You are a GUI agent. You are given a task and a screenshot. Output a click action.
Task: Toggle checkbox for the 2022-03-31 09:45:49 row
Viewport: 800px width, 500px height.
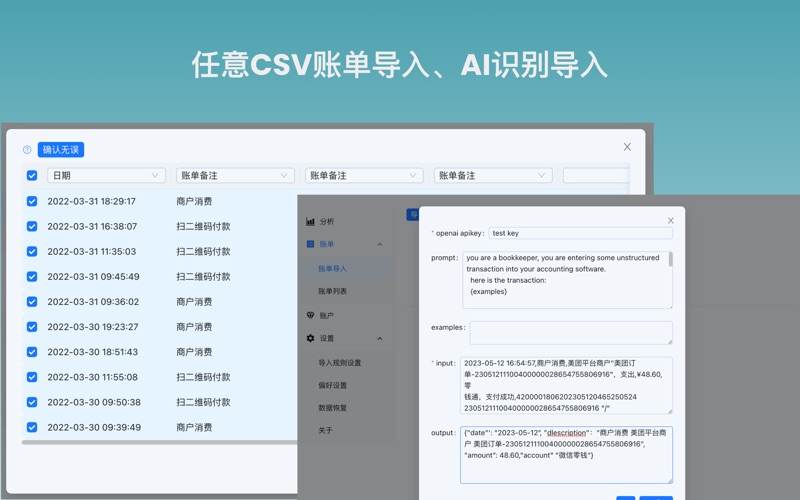point(32,277)
